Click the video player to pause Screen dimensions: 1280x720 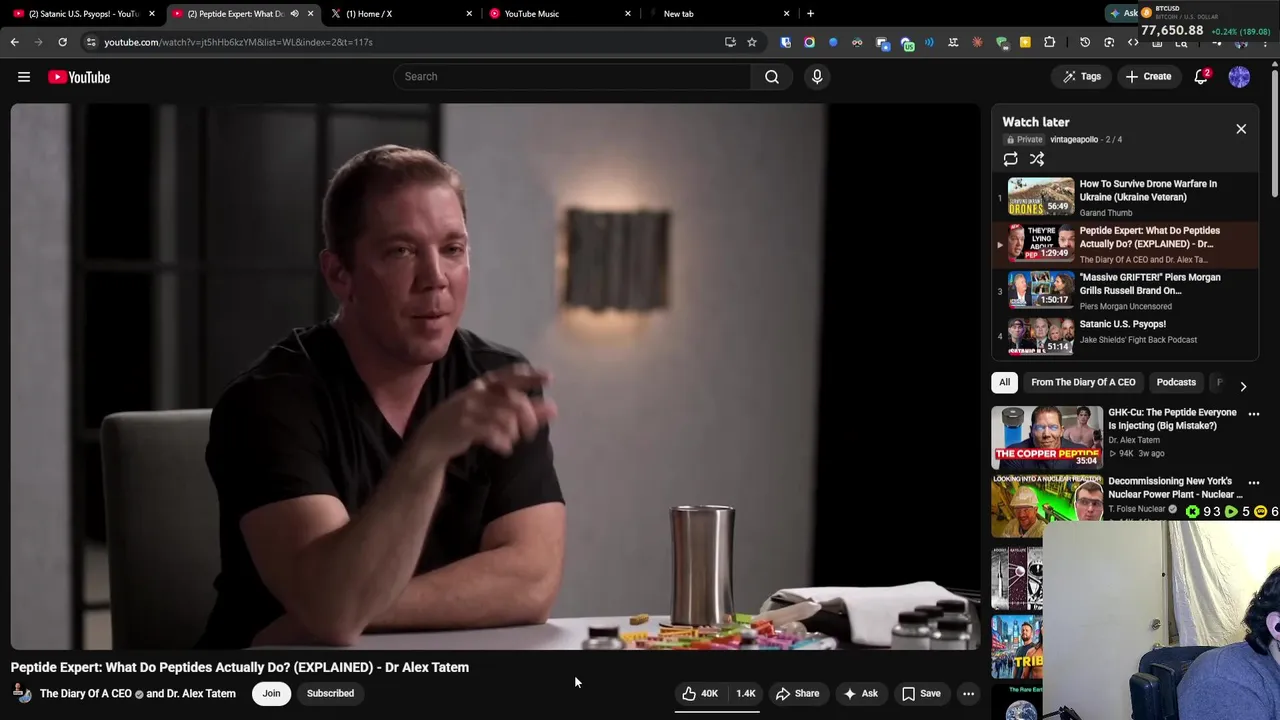click(x=495, y=377)
